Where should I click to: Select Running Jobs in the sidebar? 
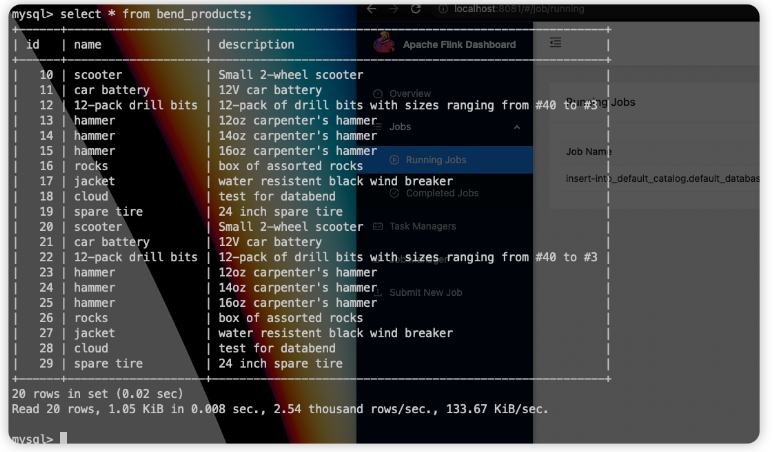click(445, 160)
